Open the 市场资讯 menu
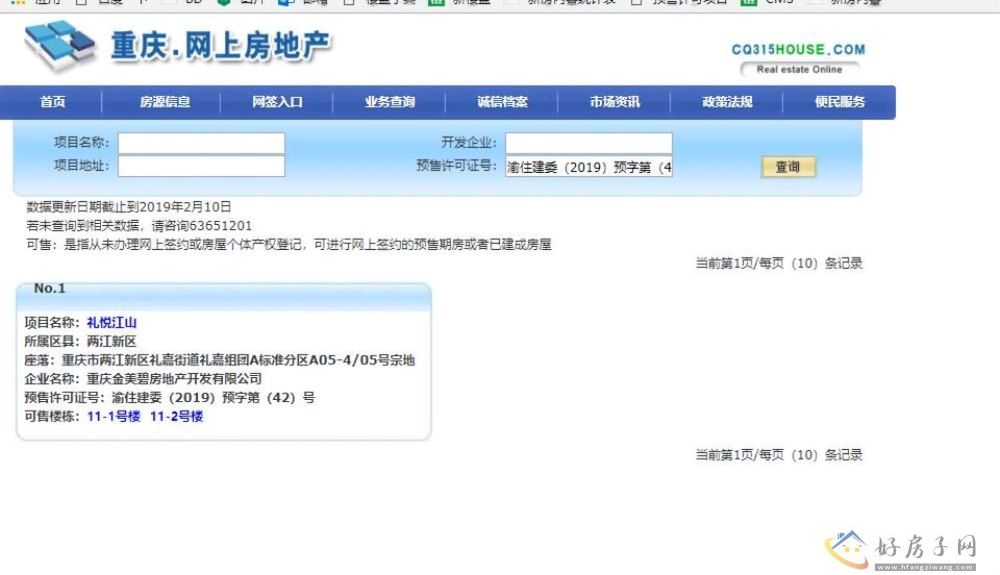This screenshot has width=1000, height=575. coord(614,102)
